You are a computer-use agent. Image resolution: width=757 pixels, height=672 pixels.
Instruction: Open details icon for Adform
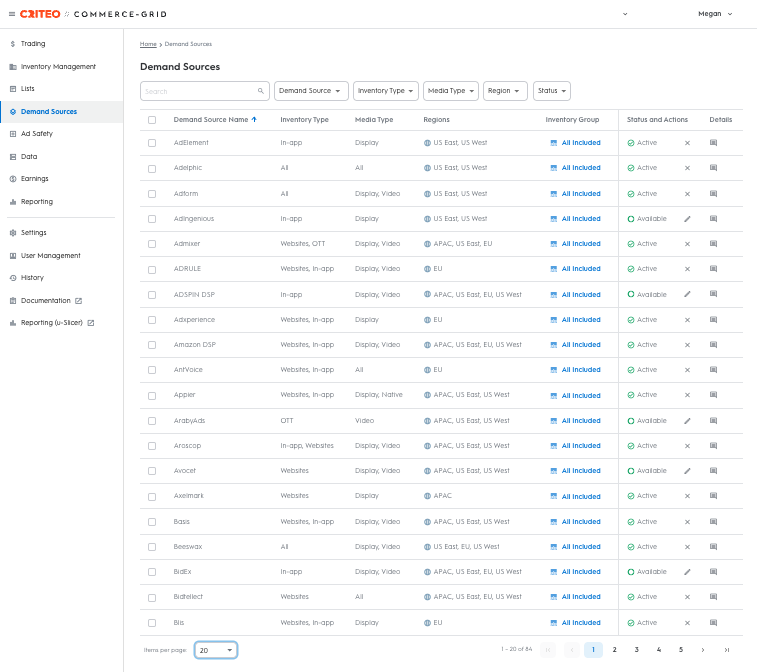[x=714, y=194]
